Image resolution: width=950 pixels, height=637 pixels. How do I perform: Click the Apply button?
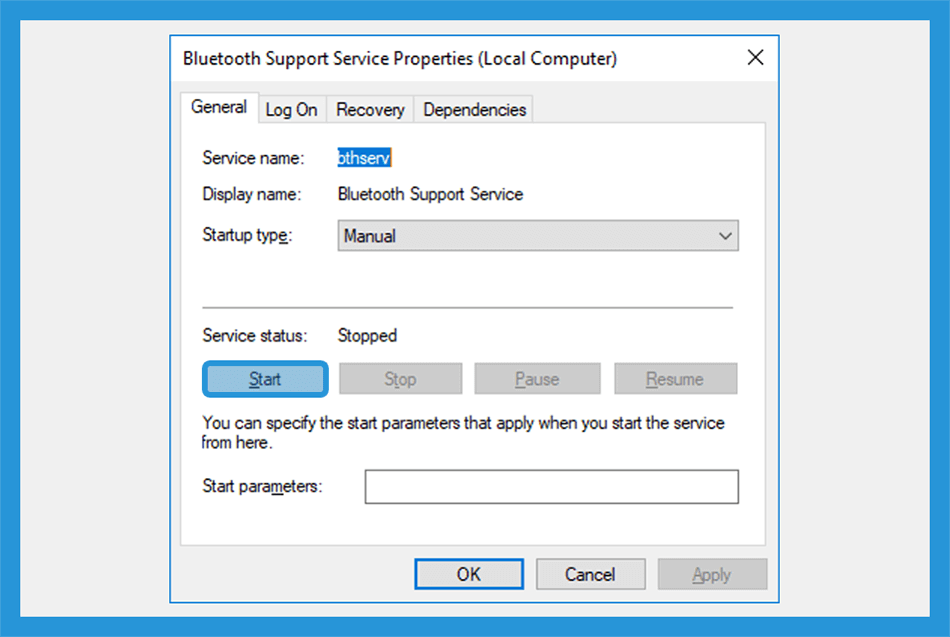(x=712, y=574)
